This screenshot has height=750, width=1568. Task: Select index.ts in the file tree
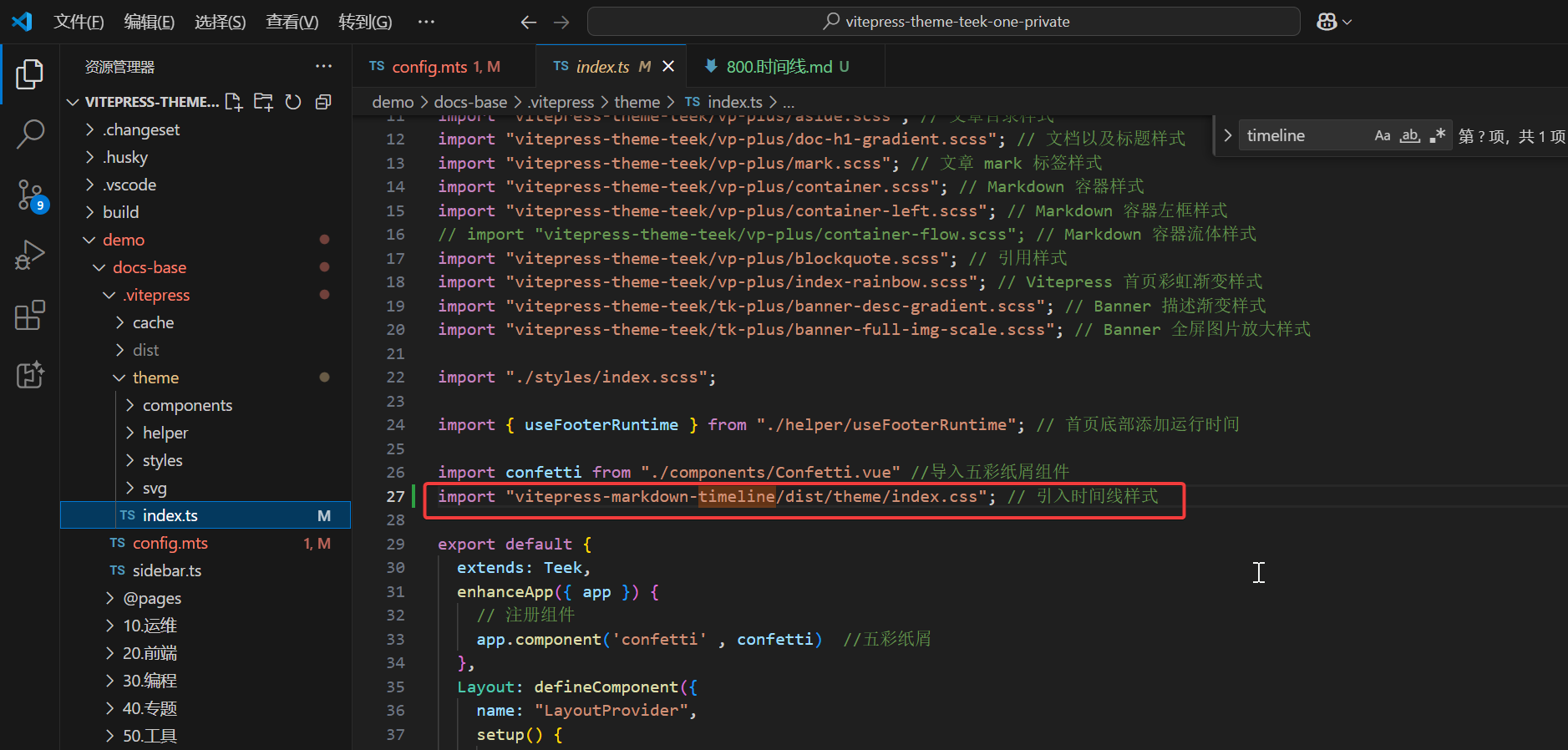point(206,515)
